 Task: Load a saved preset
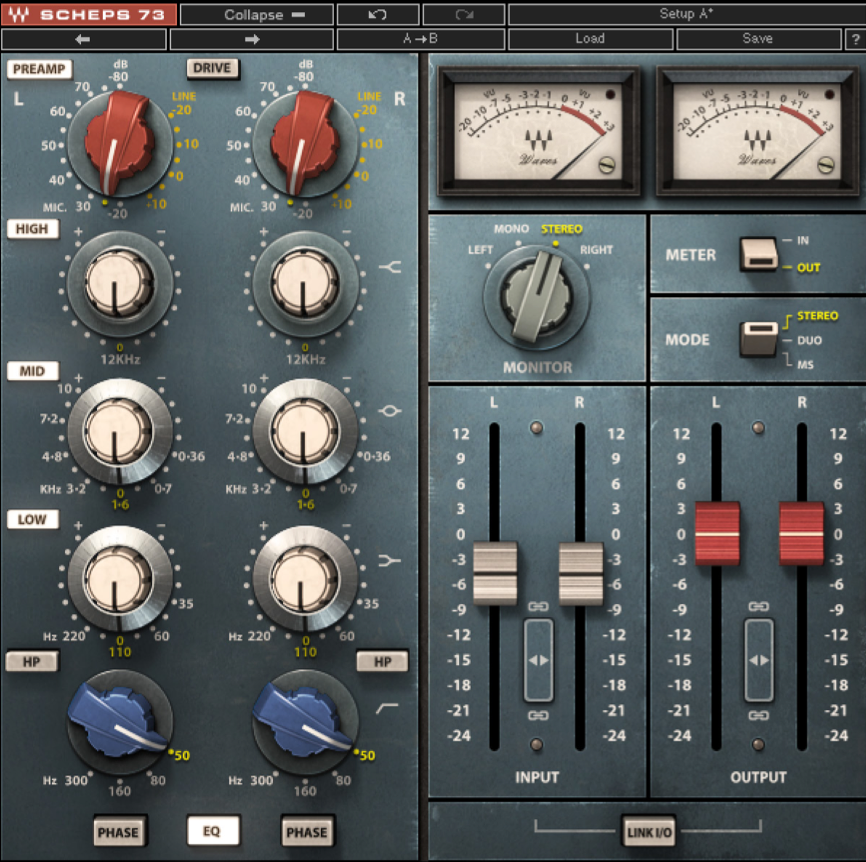coord(590,39)
